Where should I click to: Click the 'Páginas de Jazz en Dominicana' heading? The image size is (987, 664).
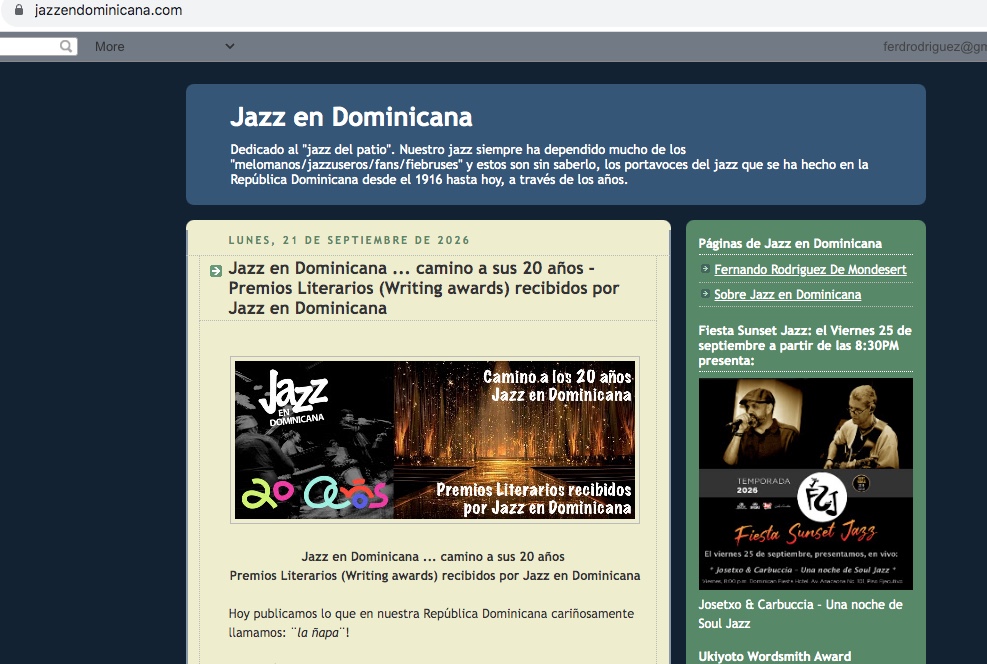click(x=790, y=244)
